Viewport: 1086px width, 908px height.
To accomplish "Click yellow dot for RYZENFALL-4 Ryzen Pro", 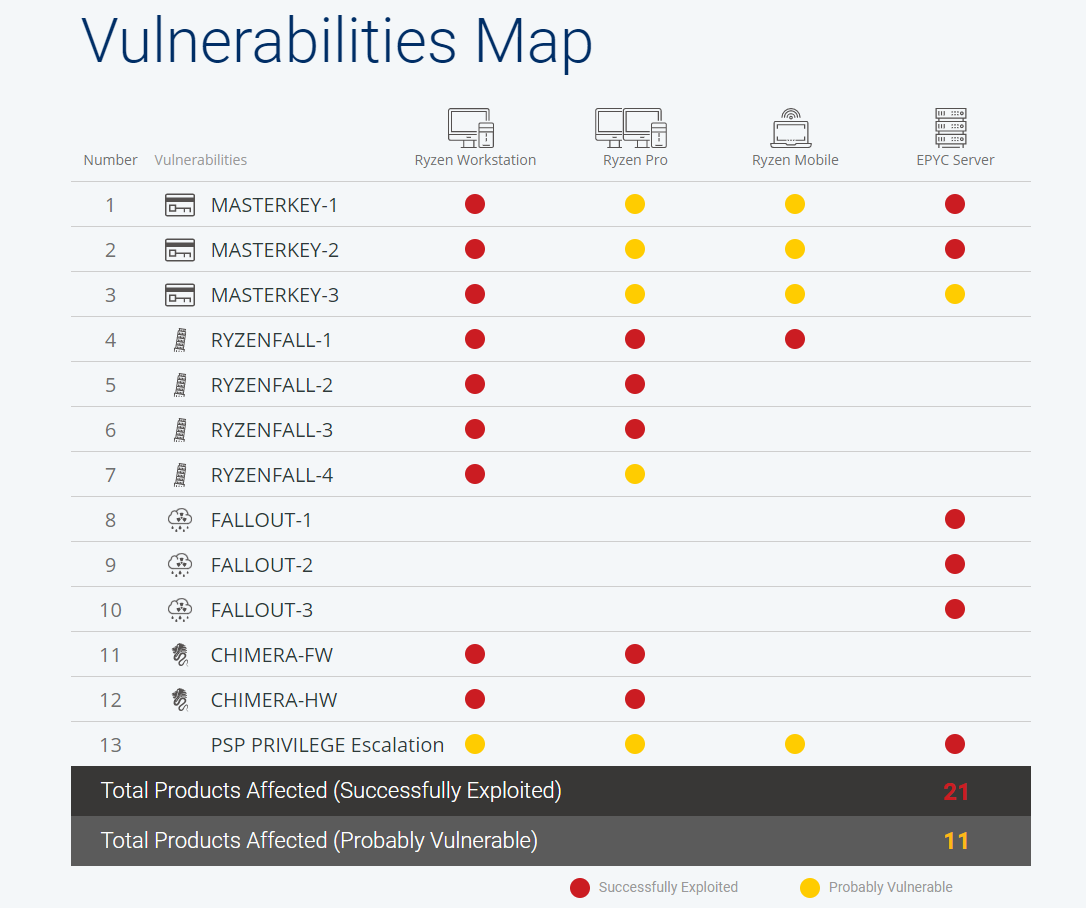I will pyautogui.click(x=635, y=474).
